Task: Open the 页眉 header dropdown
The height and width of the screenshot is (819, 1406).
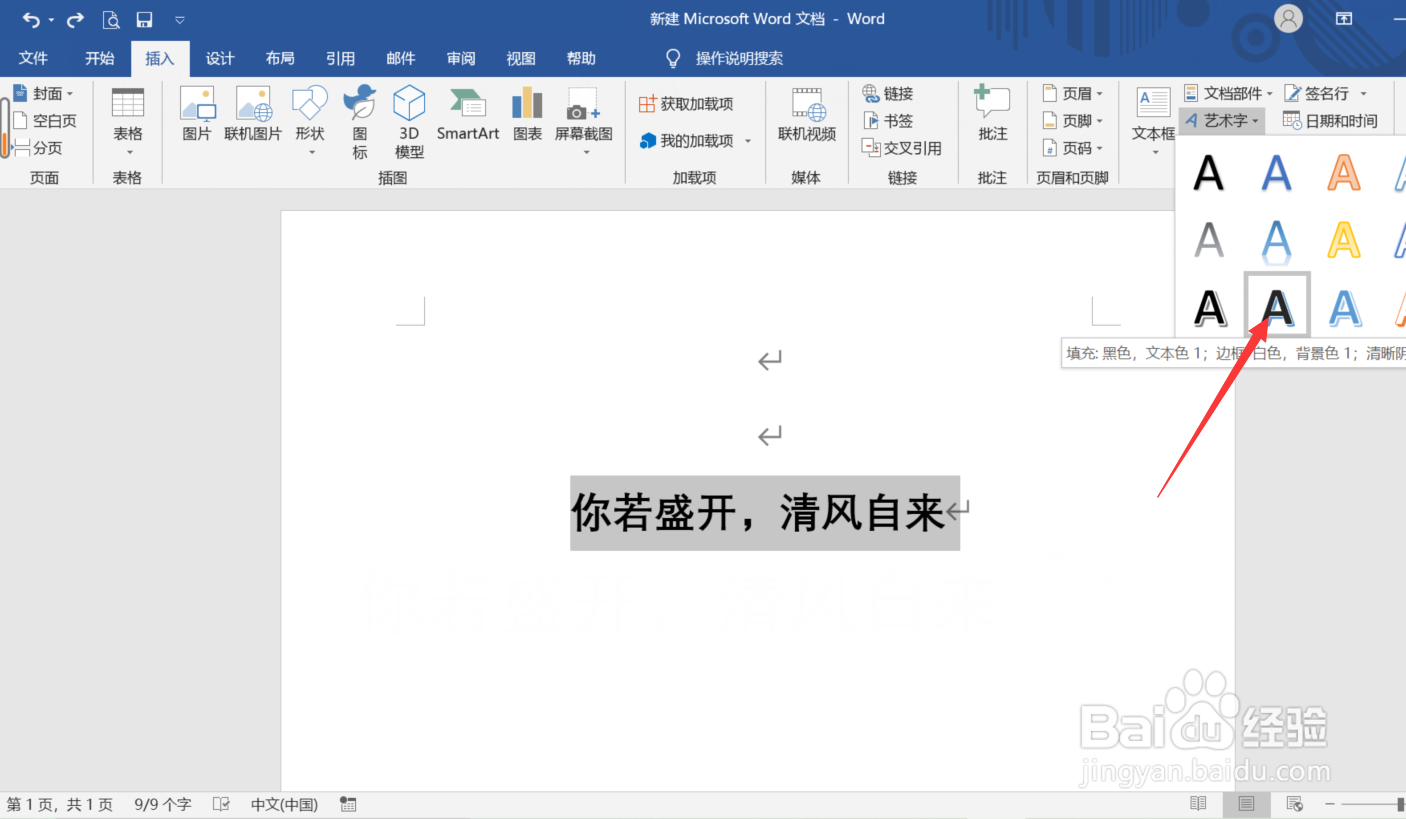Action: click(1073, 93)
